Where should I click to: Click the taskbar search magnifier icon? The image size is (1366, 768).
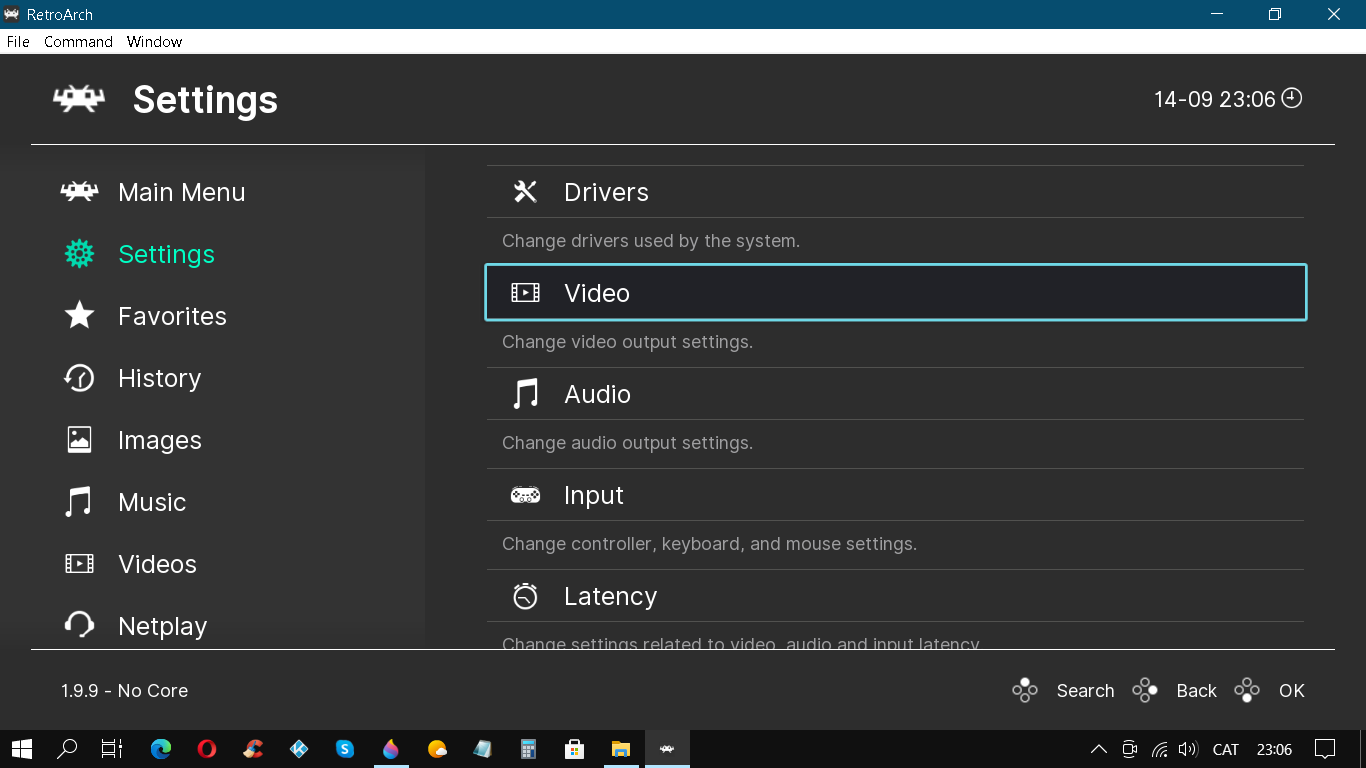(x=67, y=748)
